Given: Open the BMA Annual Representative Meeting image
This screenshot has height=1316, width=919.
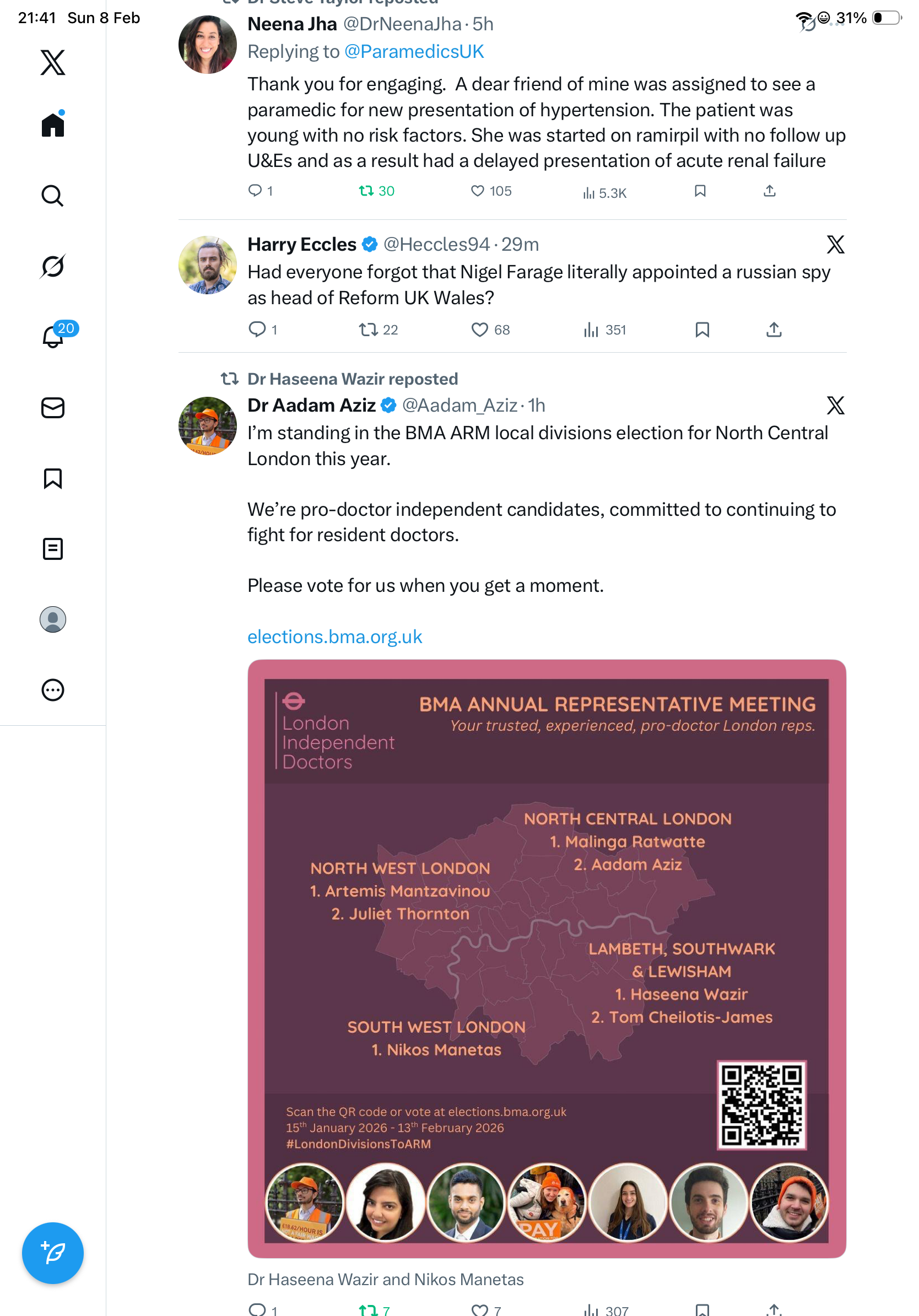Looking at the screenshot, I should pyautogui.click(x=547, y=959).
